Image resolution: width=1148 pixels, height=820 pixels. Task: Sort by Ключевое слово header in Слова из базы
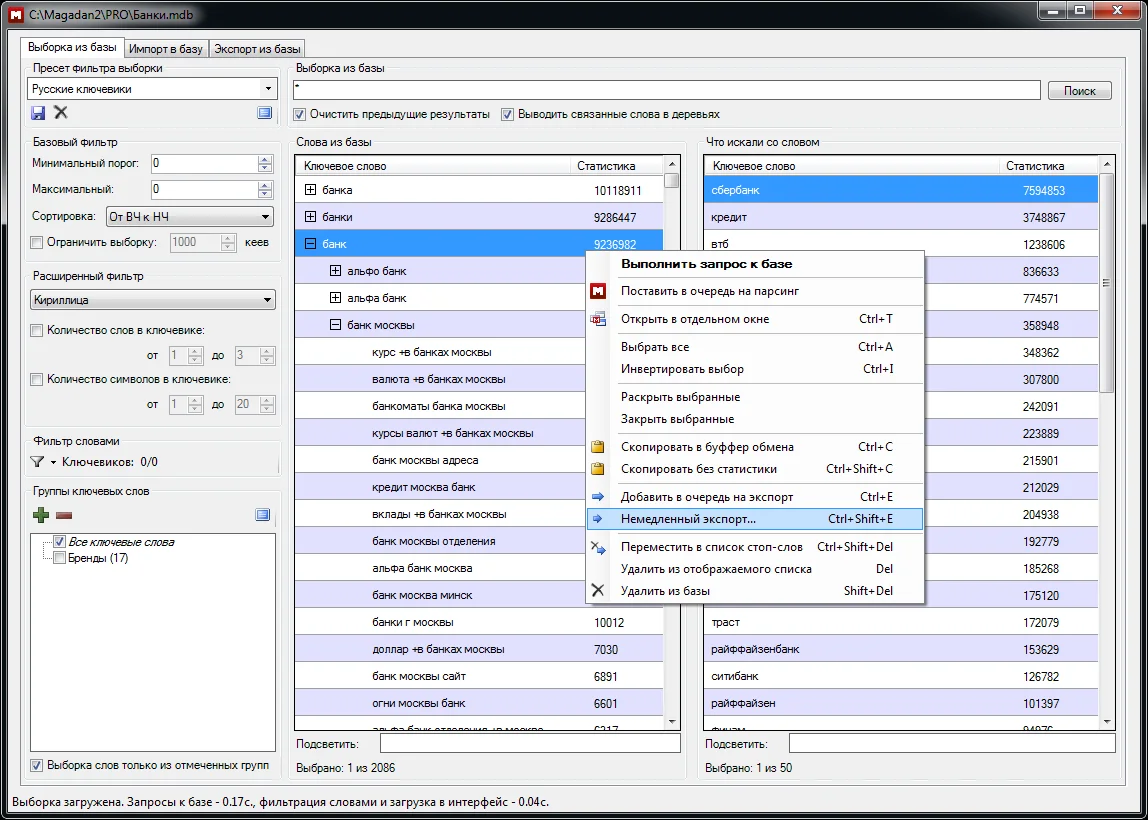[433, 166]
